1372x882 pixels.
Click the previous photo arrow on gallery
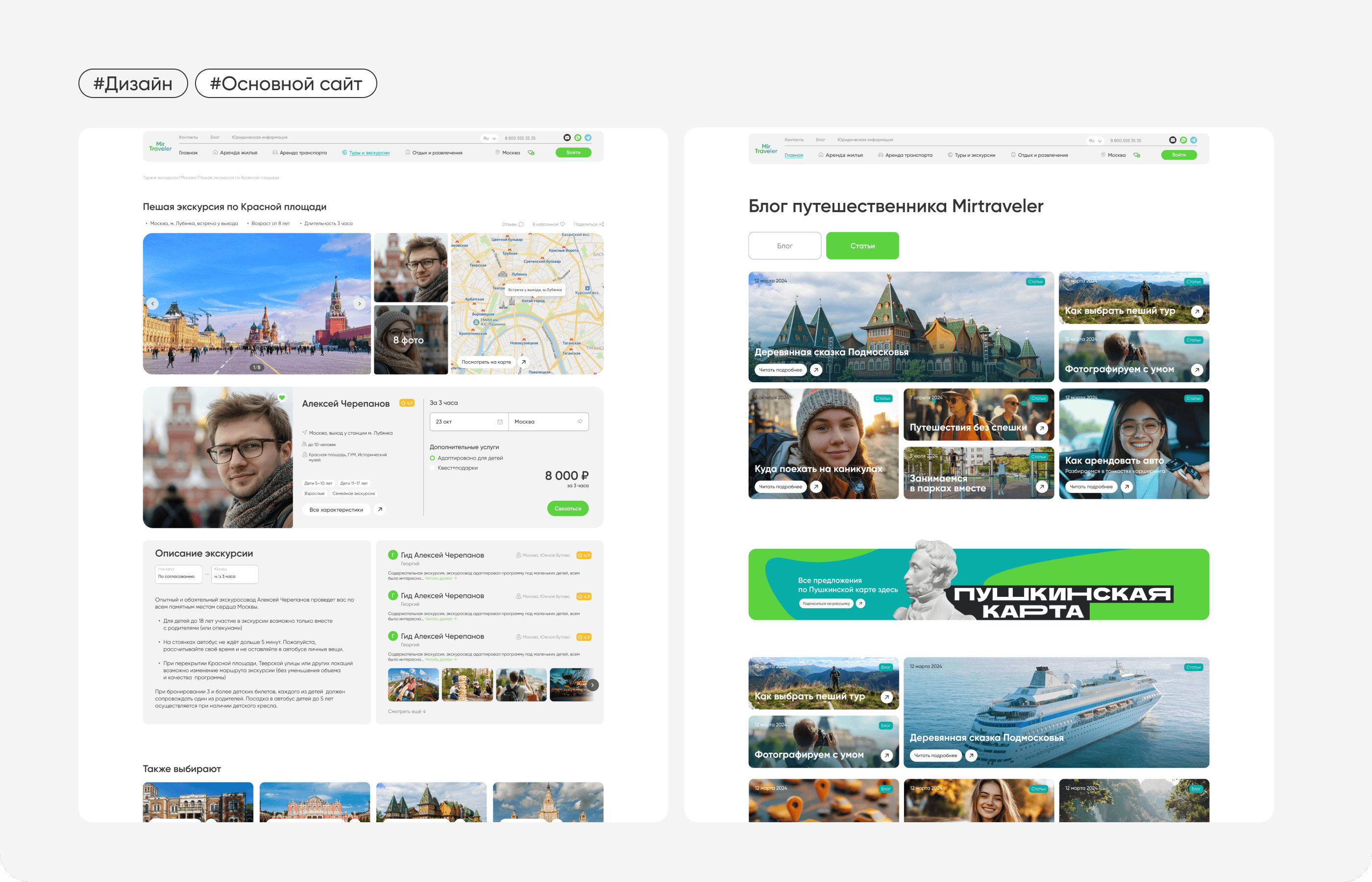coord(152,303)
